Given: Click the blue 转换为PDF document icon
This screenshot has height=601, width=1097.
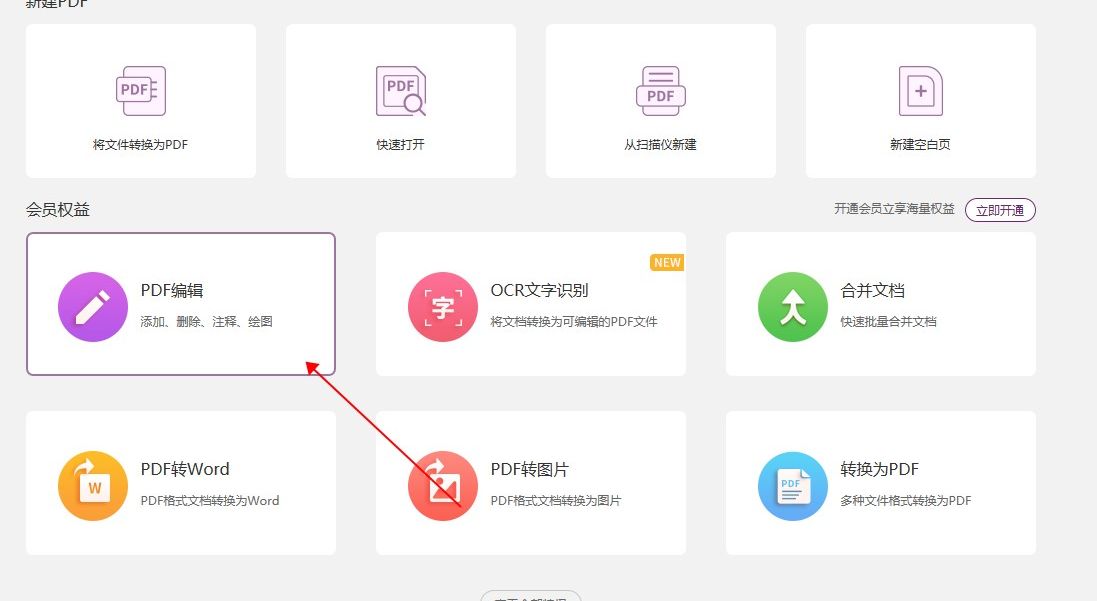Looking at the screenshot, I should click(792, 483).
